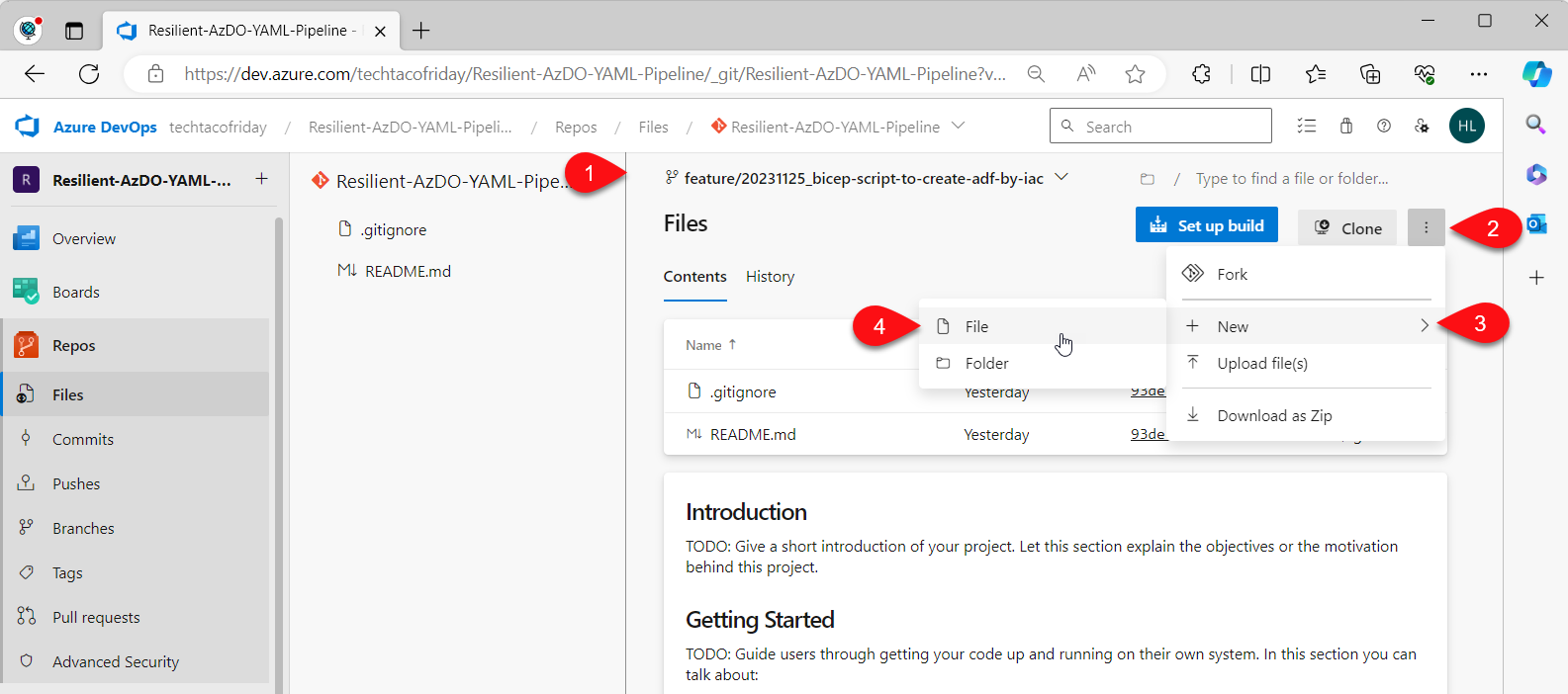
Task: Click the Search input field
Action: (x=1160, y=126)
